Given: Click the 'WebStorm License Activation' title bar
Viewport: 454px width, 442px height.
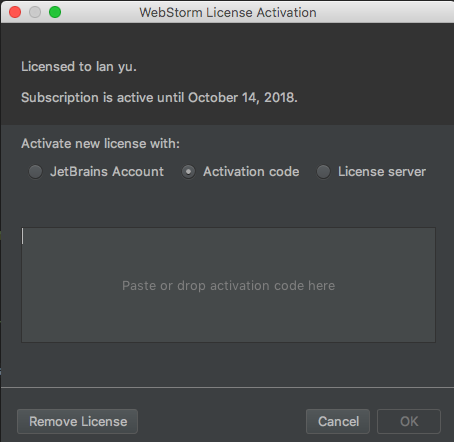Looking at the screenshot, I should 228,13.
